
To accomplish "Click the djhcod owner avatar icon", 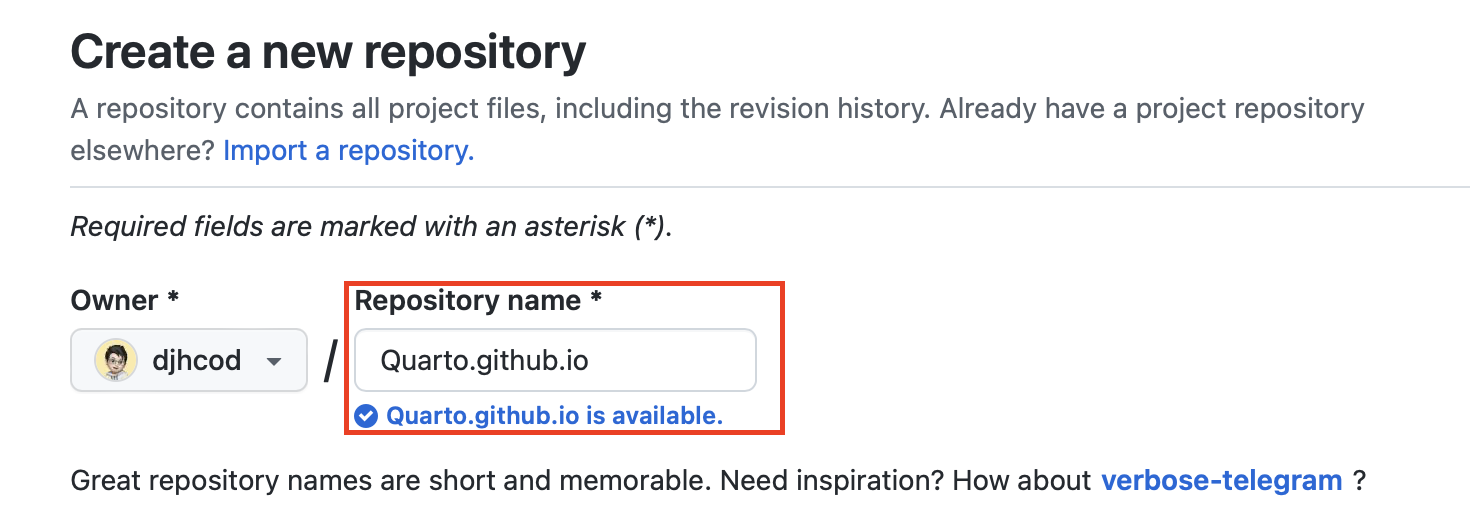I will pos(116,361).
